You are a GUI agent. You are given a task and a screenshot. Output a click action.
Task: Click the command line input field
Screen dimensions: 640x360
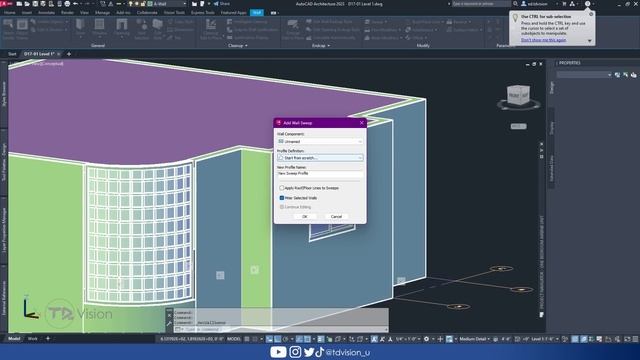click(x=282, y=329)
